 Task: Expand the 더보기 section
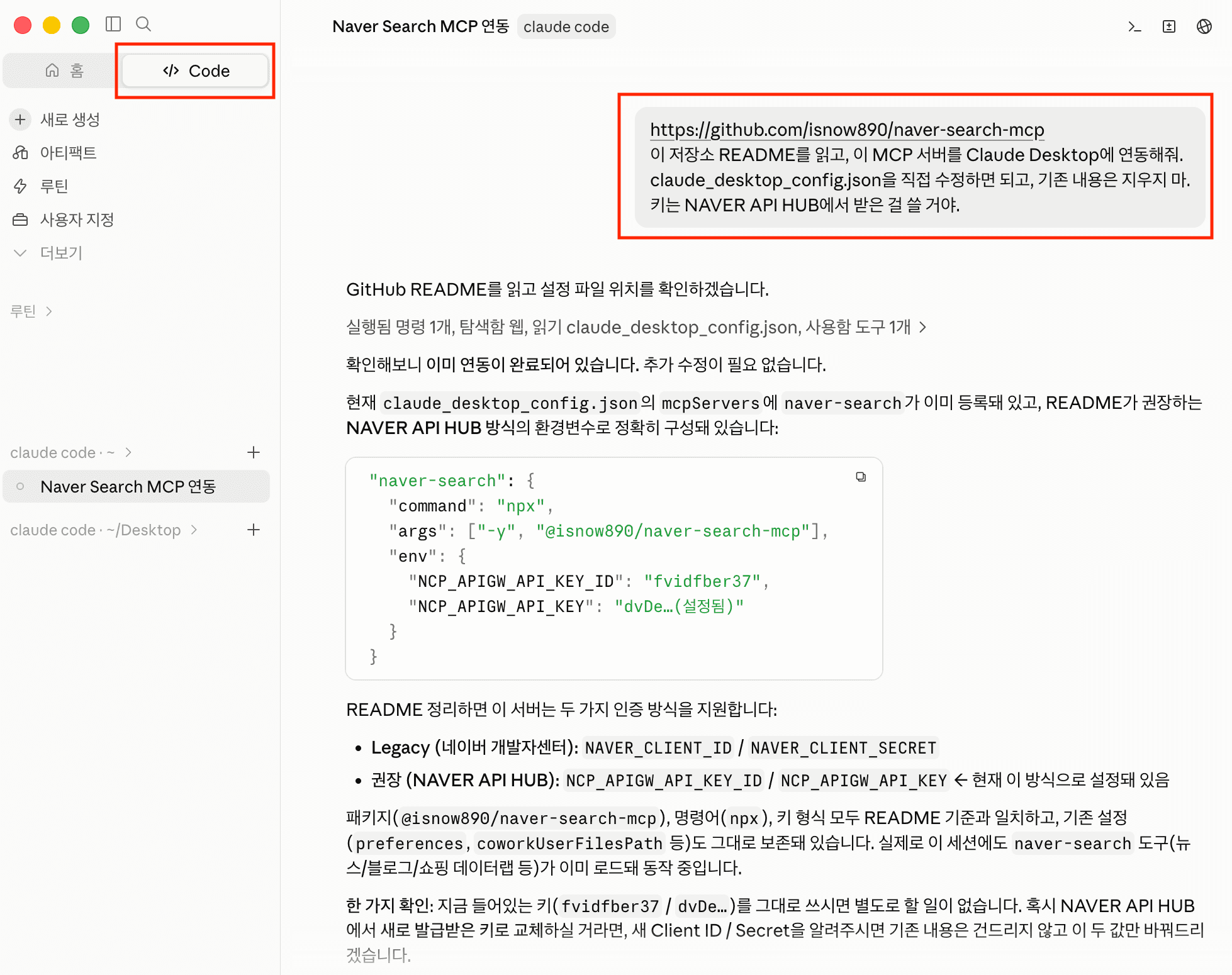coord(61,253)
